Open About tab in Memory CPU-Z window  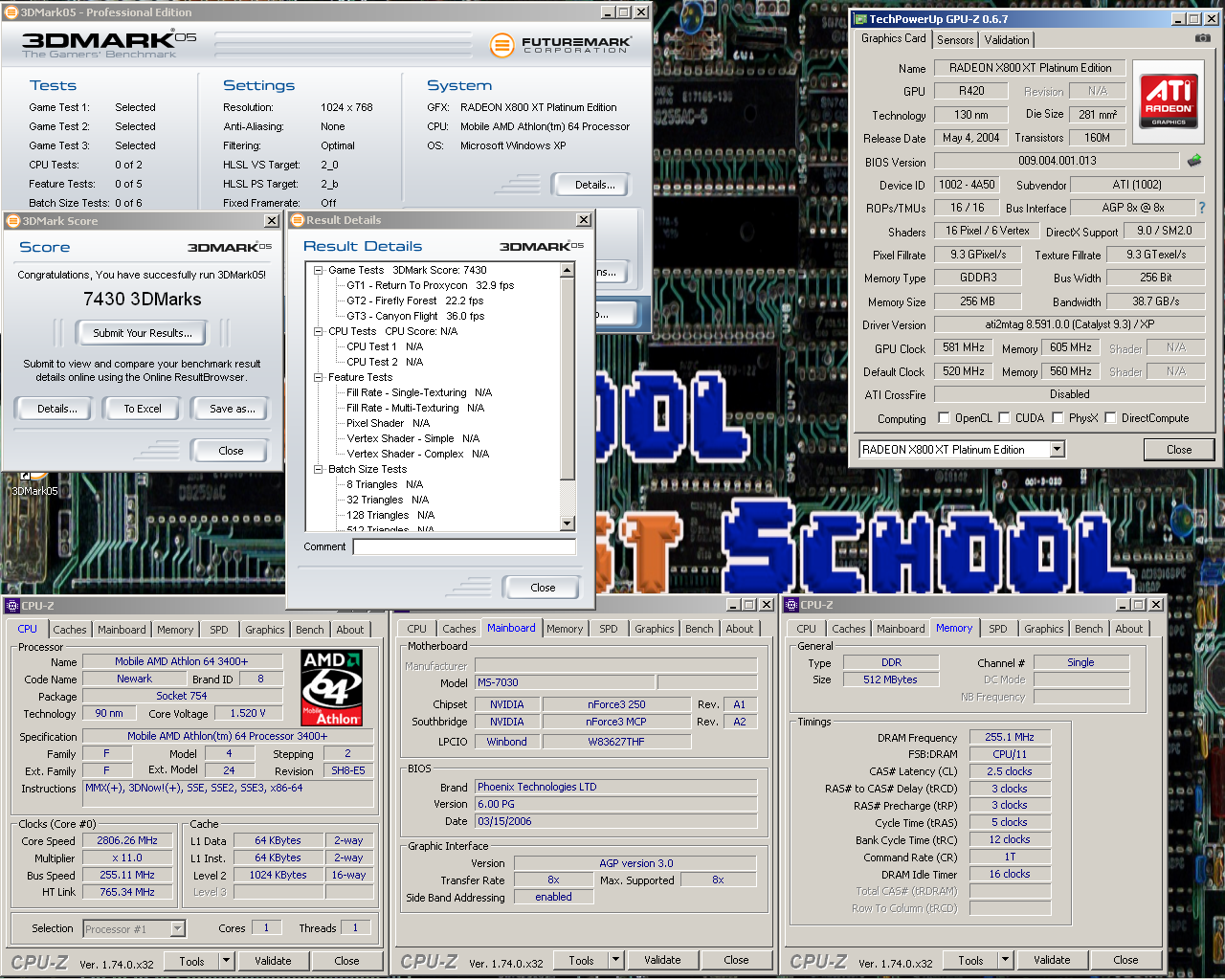point(1129,629)
